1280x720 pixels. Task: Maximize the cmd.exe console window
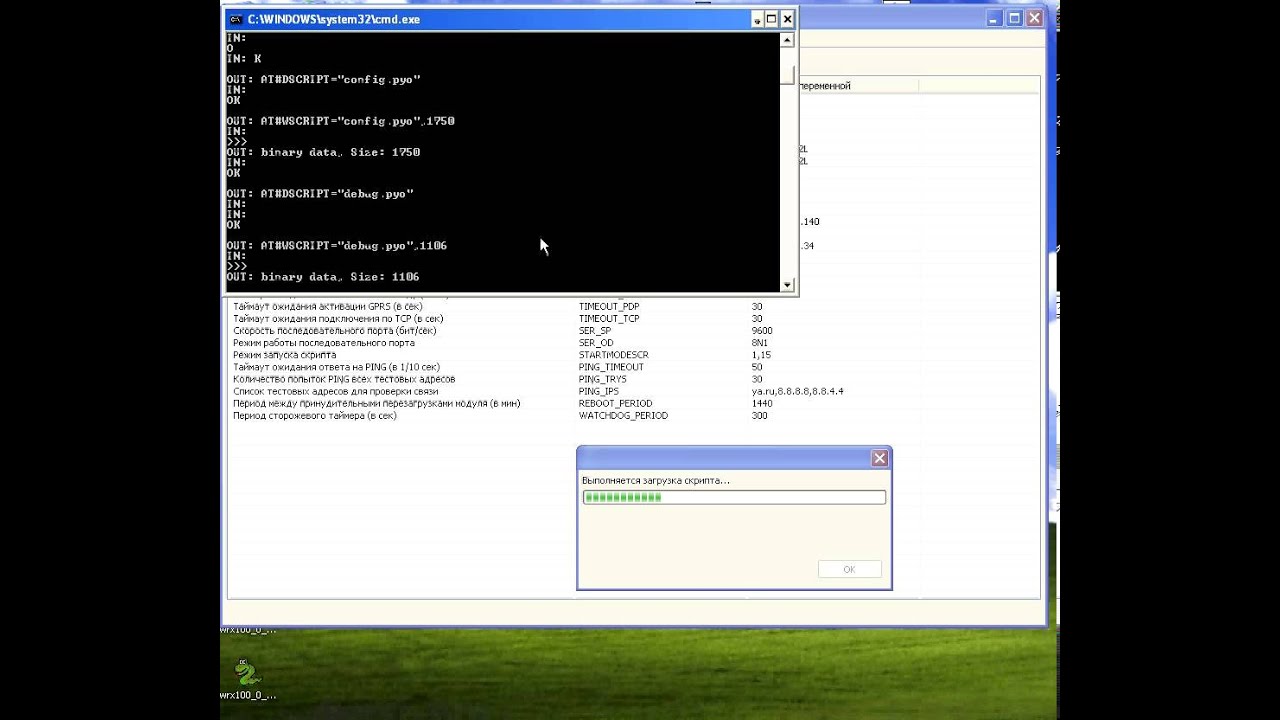(773, 19)
